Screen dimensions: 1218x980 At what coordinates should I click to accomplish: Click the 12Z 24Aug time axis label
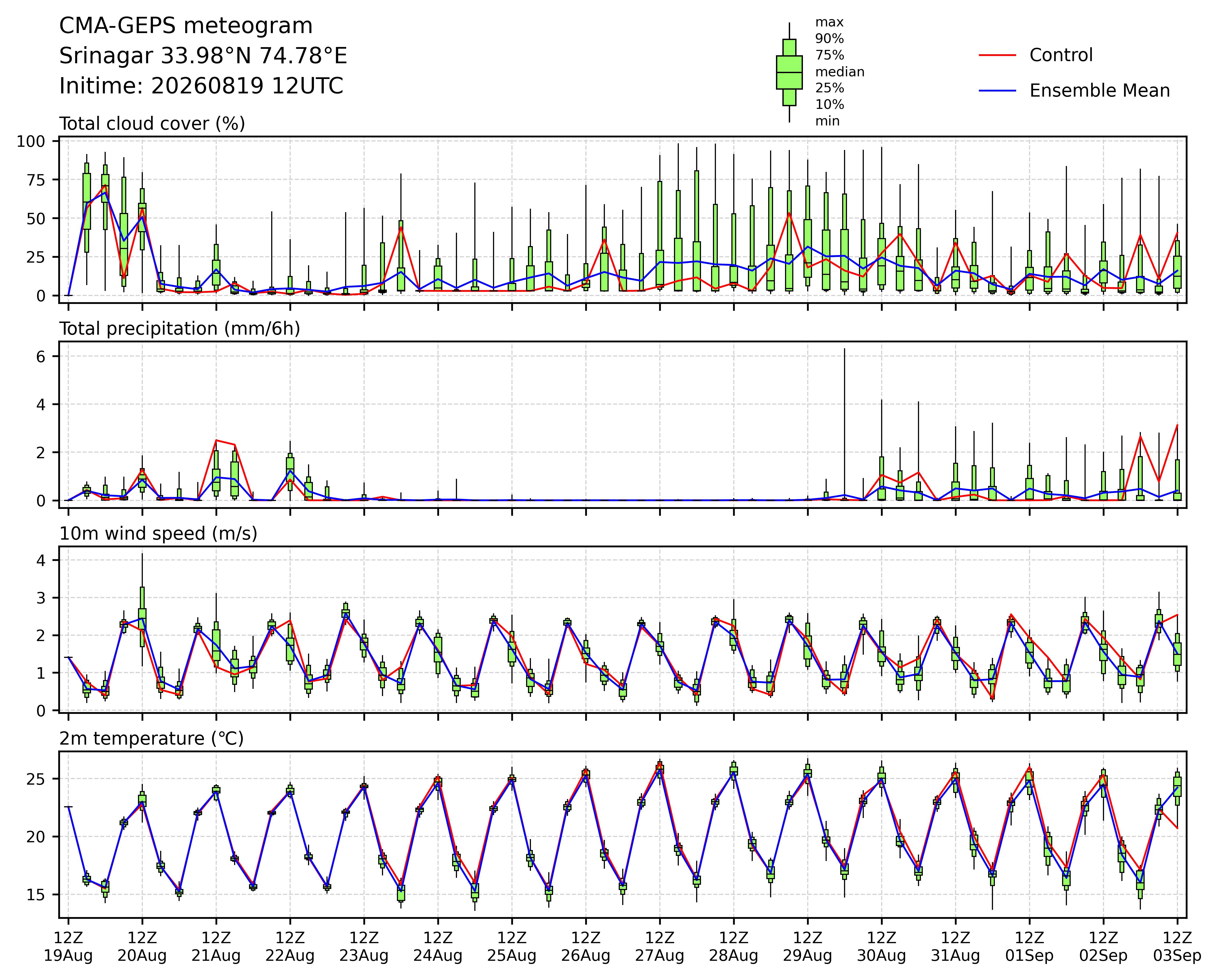coord(438,947)
